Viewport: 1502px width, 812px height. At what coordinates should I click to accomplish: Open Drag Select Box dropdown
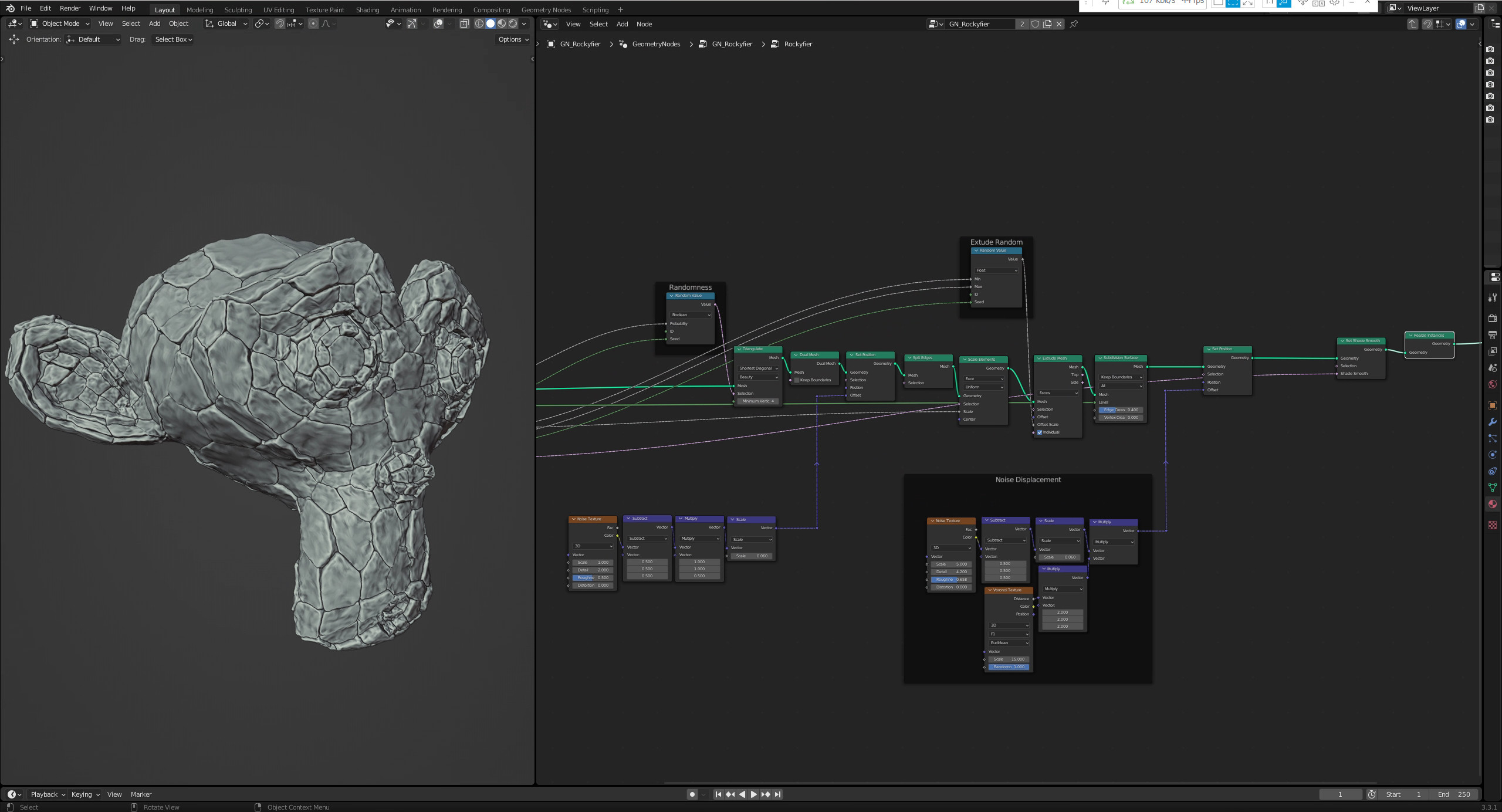click(x=173, y=39)
